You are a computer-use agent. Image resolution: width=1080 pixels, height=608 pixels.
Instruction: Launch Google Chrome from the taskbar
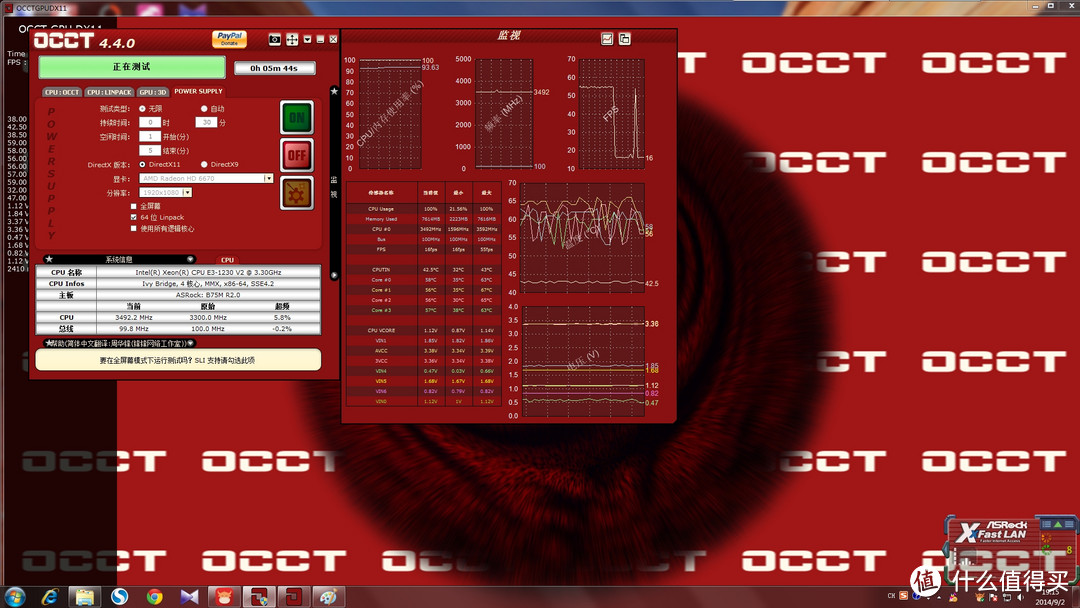coord(154,597)
